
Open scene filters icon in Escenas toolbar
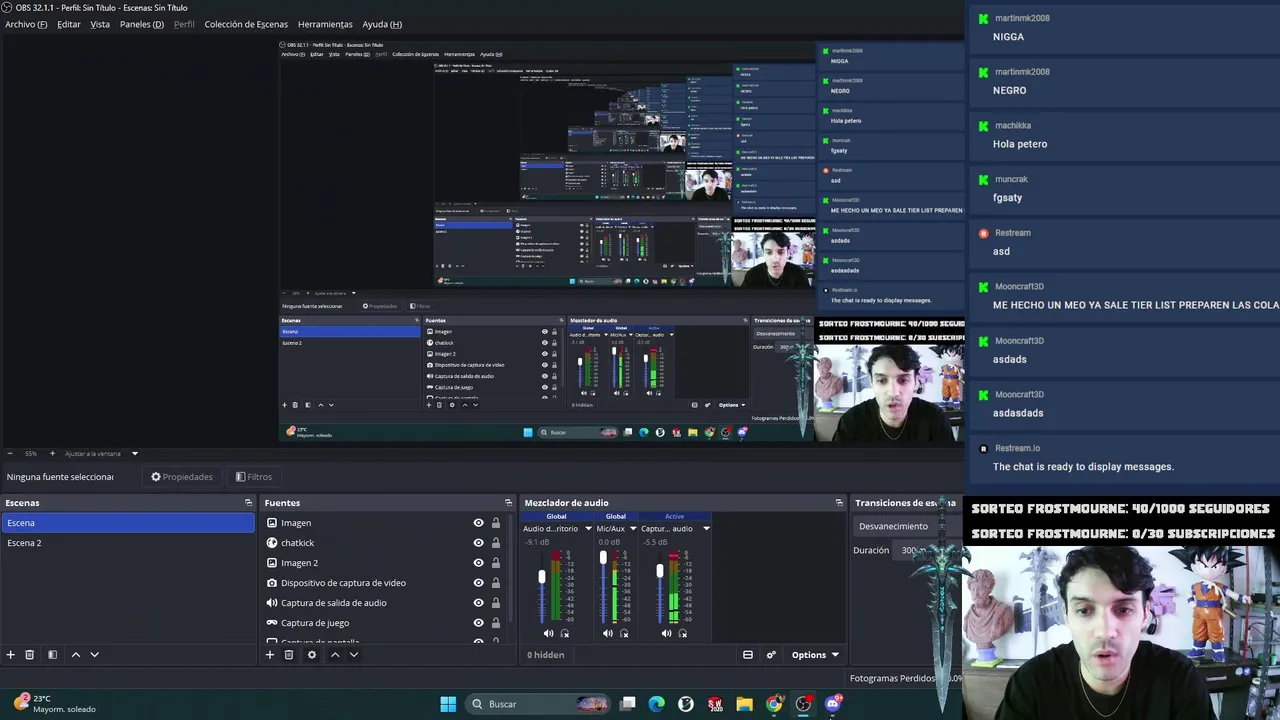52,655
